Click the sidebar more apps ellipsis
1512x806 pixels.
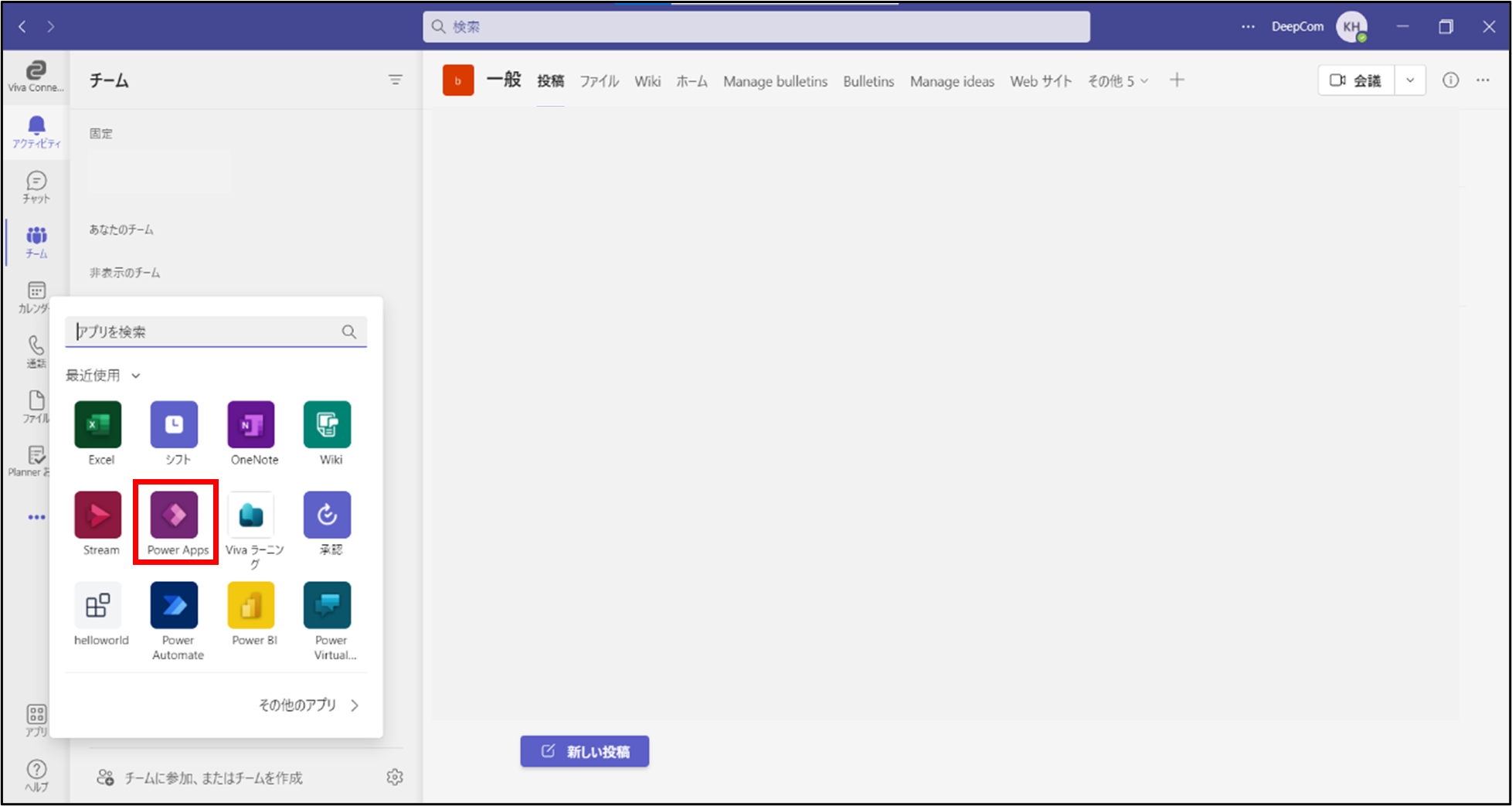click(36, 517)
